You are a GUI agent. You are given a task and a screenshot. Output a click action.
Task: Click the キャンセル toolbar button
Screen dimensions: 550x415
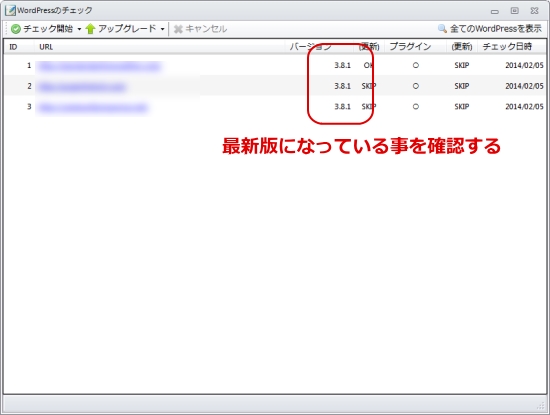(200, 29)
